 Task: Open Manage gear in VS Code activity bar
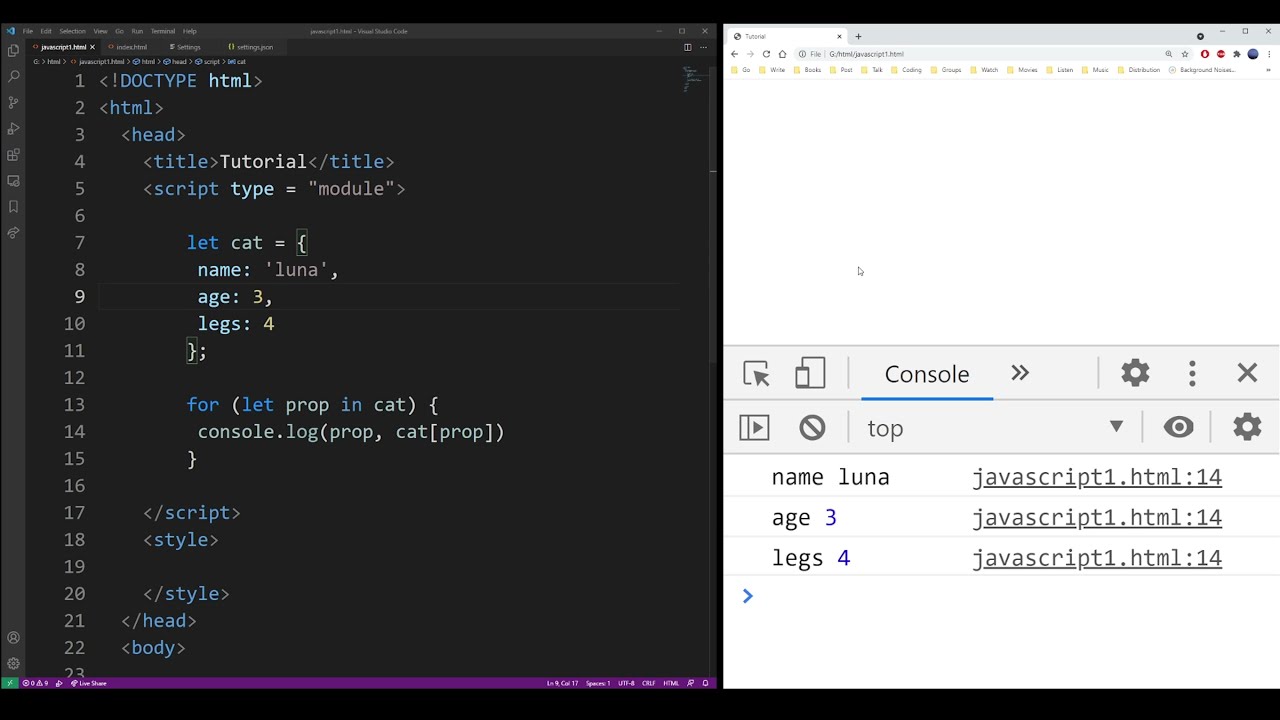coord(13,663)
